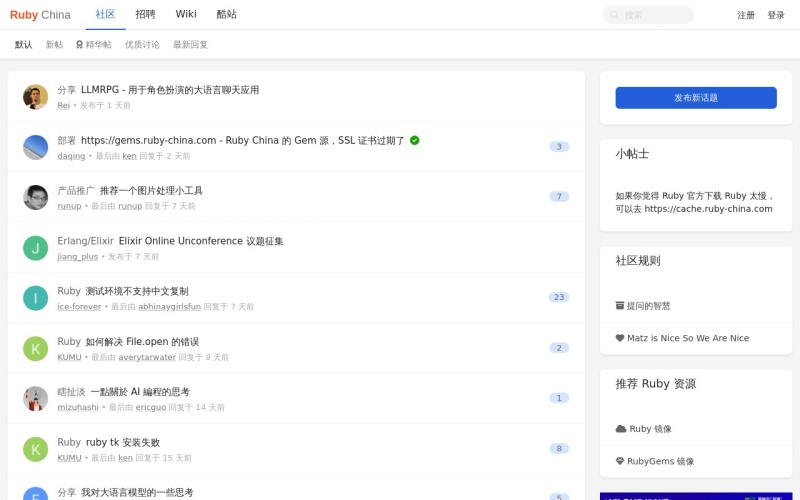Click the 瞎扯淡 node label
800x500 pixels.
pyautogui.click(x=71, y=391)
